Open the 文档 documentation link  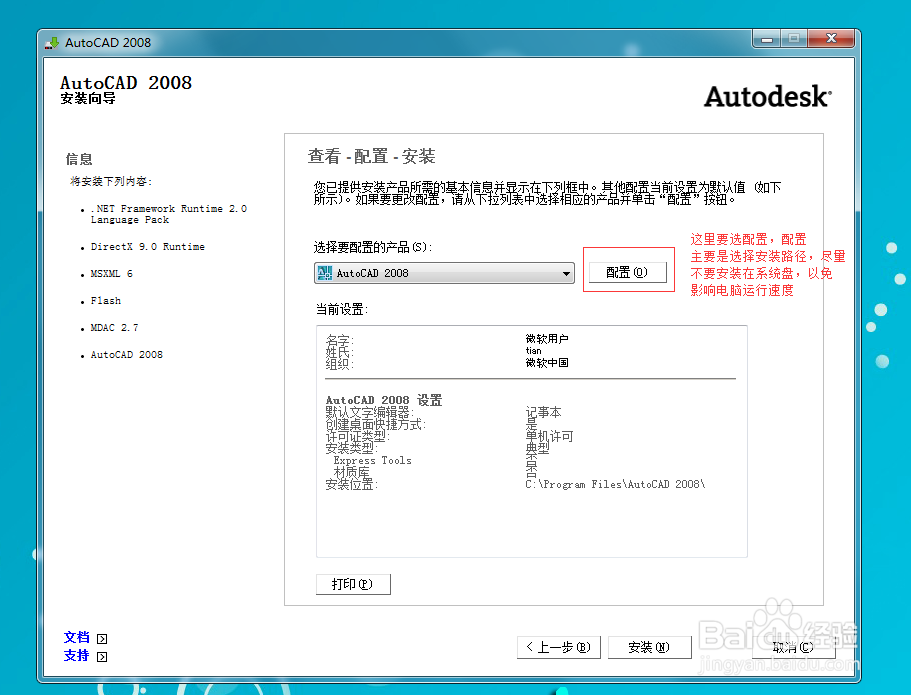[77, 637]
